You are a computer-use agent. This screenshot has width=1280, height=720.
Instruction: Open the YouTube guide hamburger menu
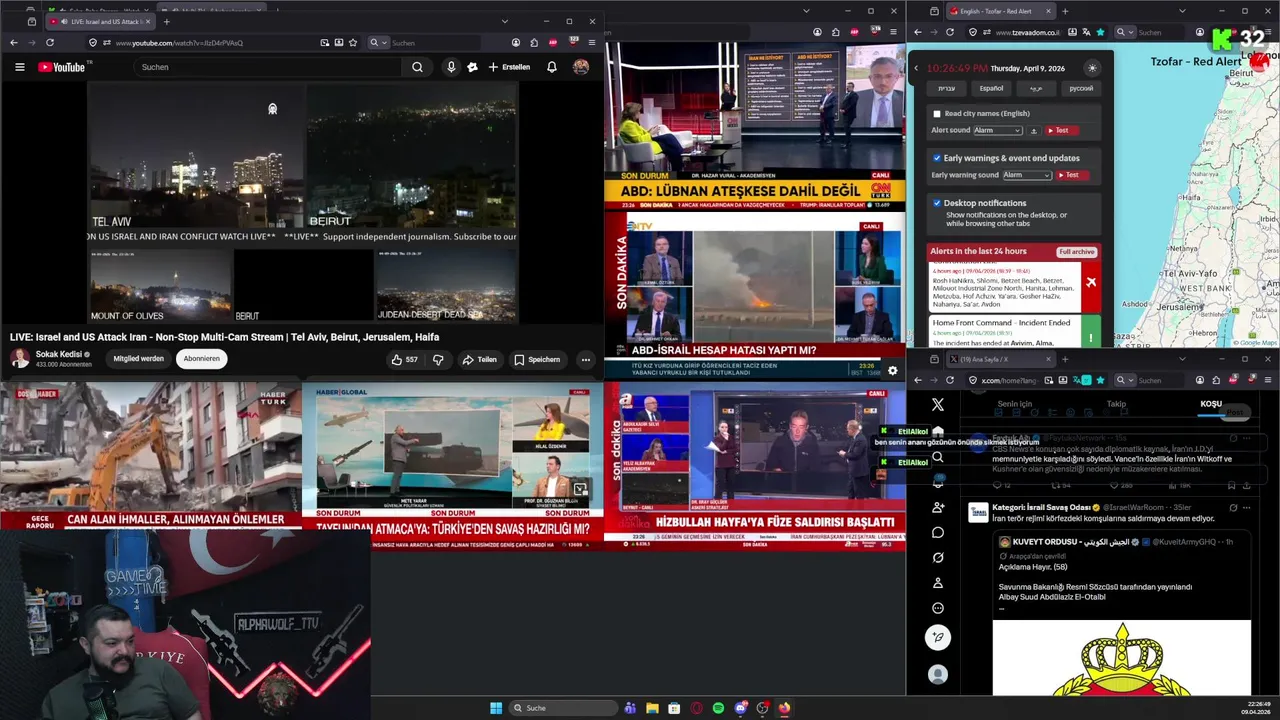pos(19,67)
